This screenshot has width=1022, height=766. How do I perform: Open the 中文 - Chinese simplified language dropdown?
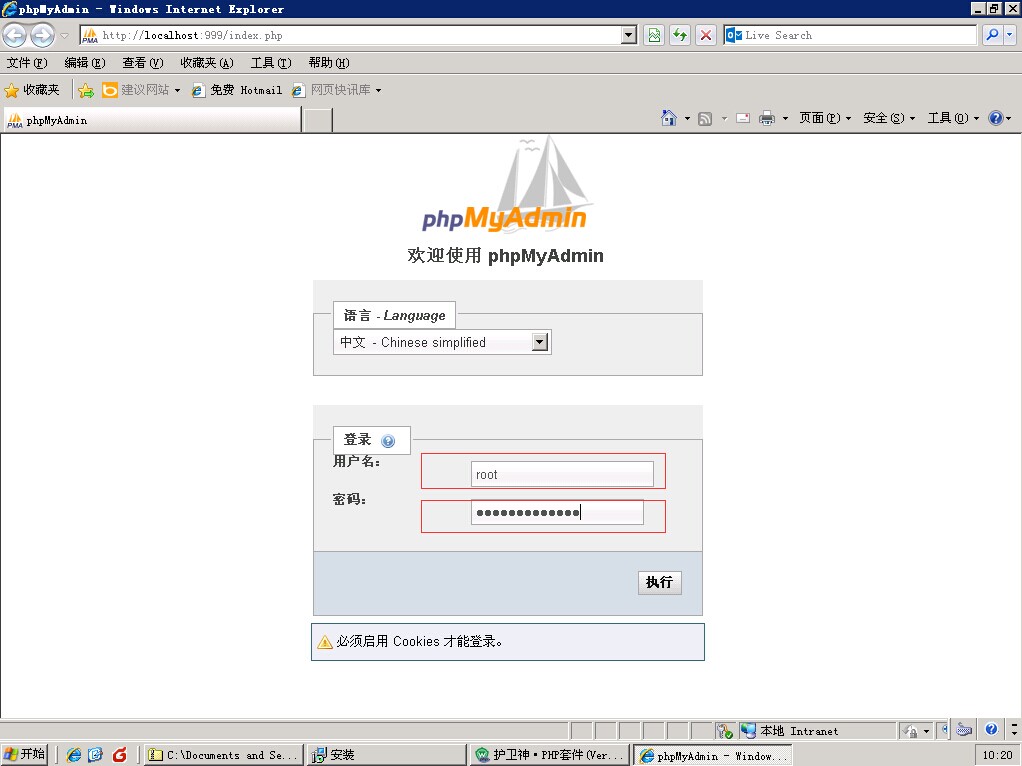click(442, 342)
